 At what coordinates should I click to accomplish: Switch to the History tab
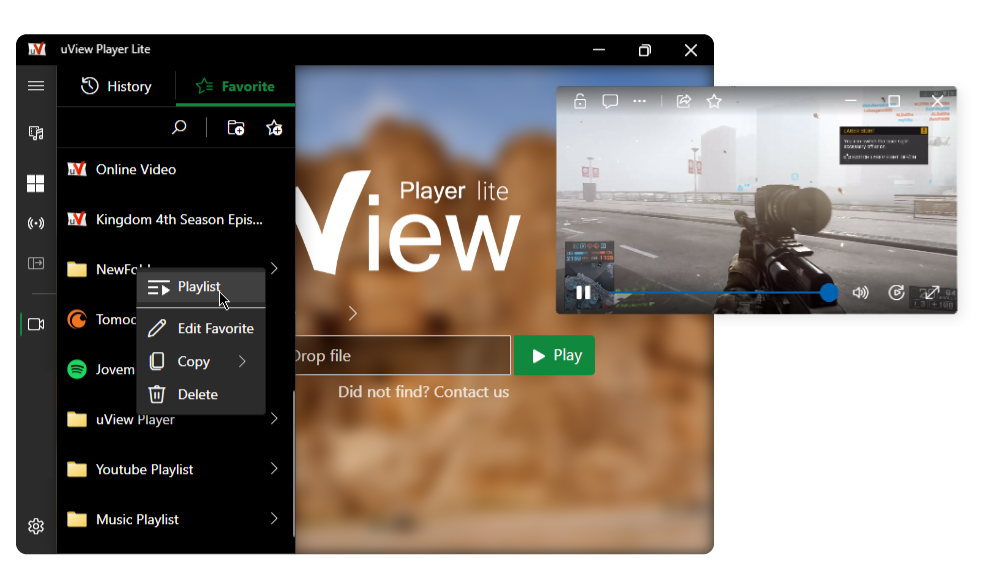tap(116, 86)
